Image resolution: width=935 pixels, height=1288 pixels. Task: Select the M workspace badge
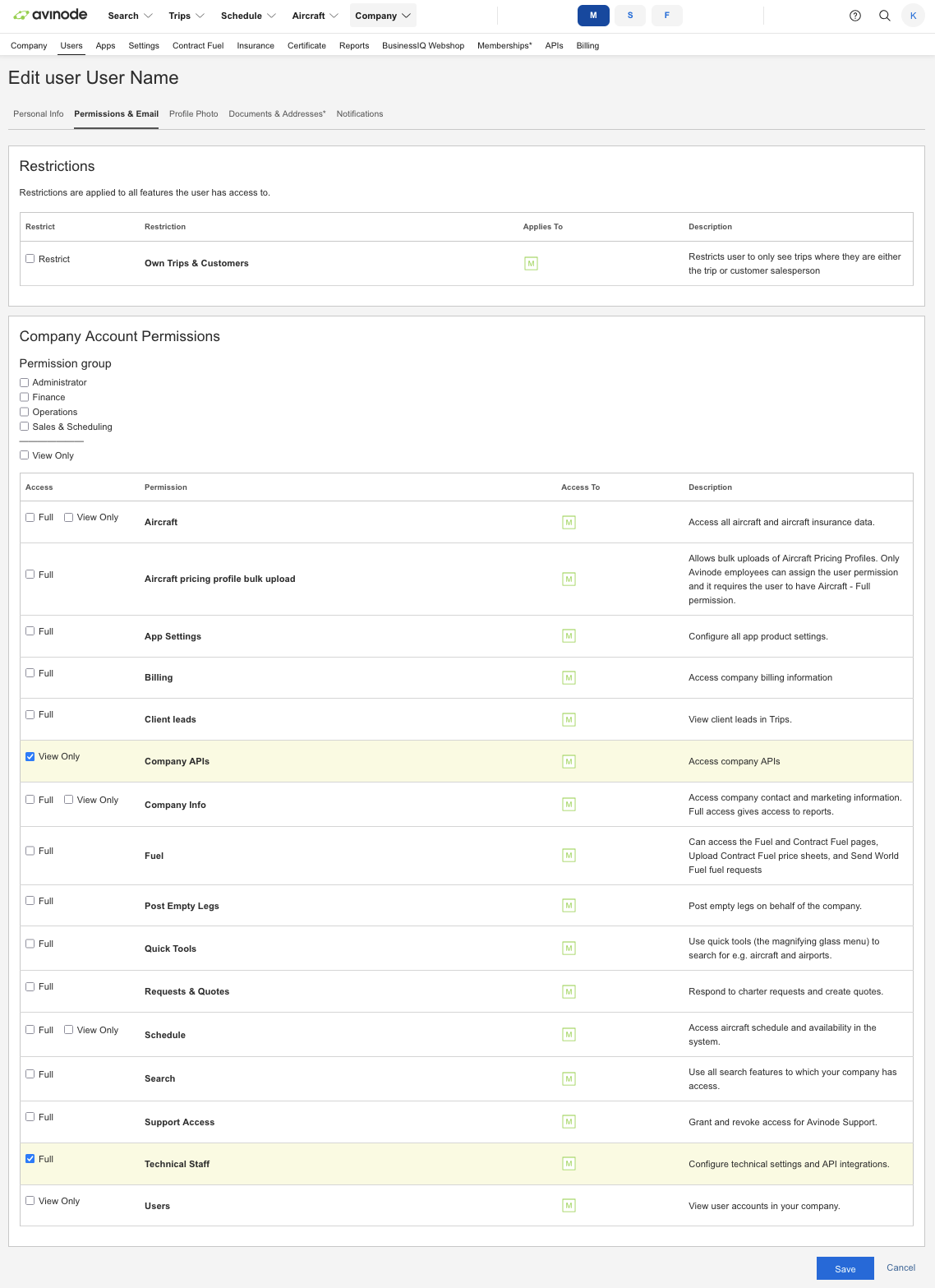[592, 15]
